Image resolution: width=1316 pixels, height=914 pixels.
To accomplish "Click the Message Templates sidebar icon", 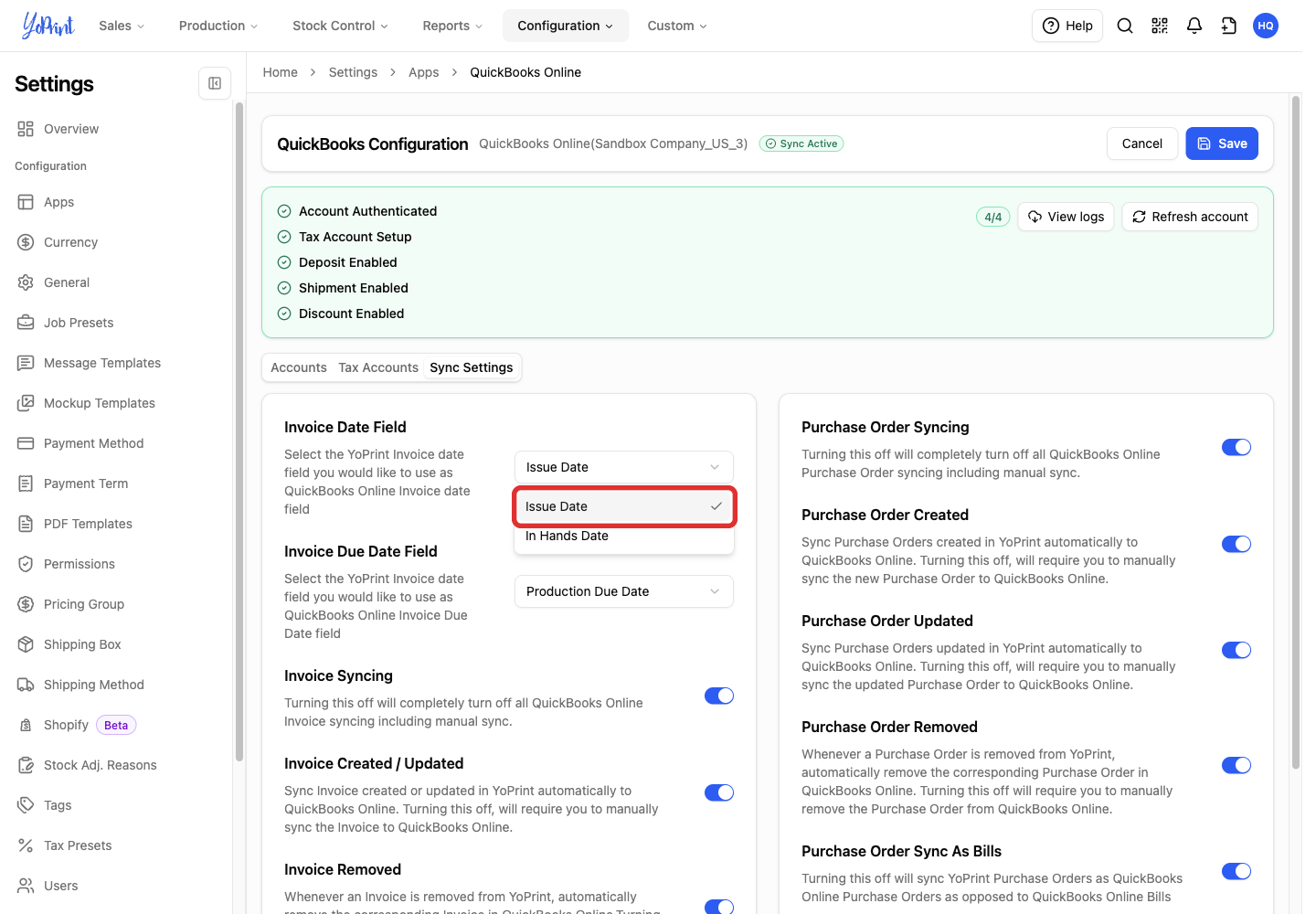I will pos(26,363).
